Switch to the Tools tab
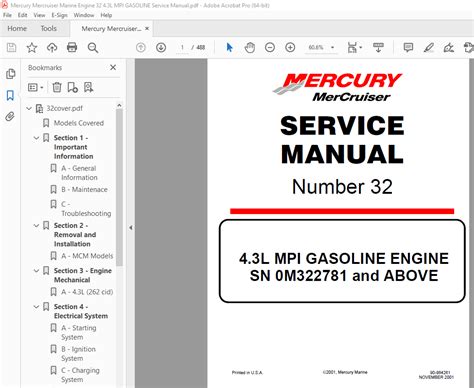The width and height of the screenshot is (474, 388). [49, 29]
